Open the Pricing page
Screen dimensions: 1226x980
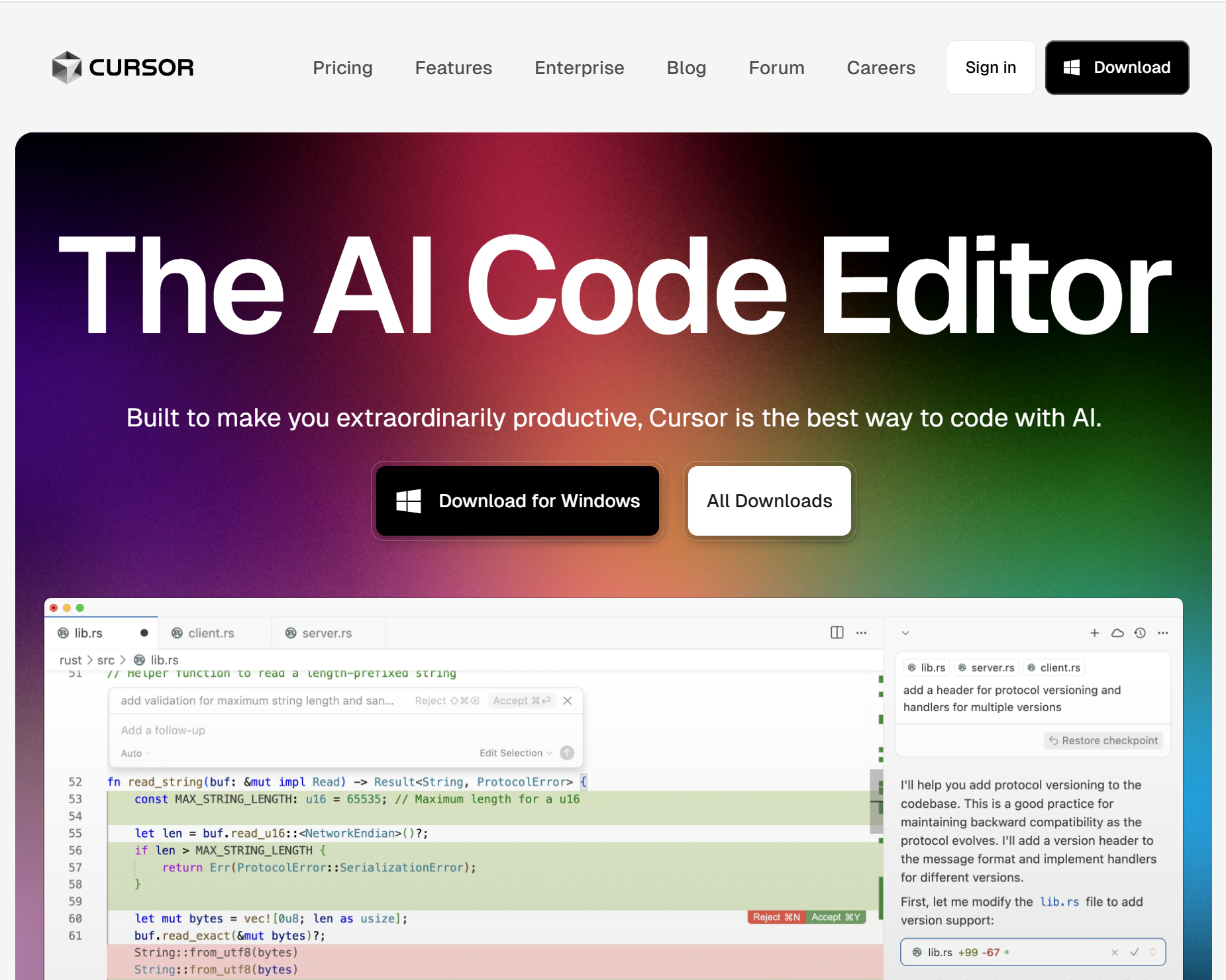tap(342, 68)
